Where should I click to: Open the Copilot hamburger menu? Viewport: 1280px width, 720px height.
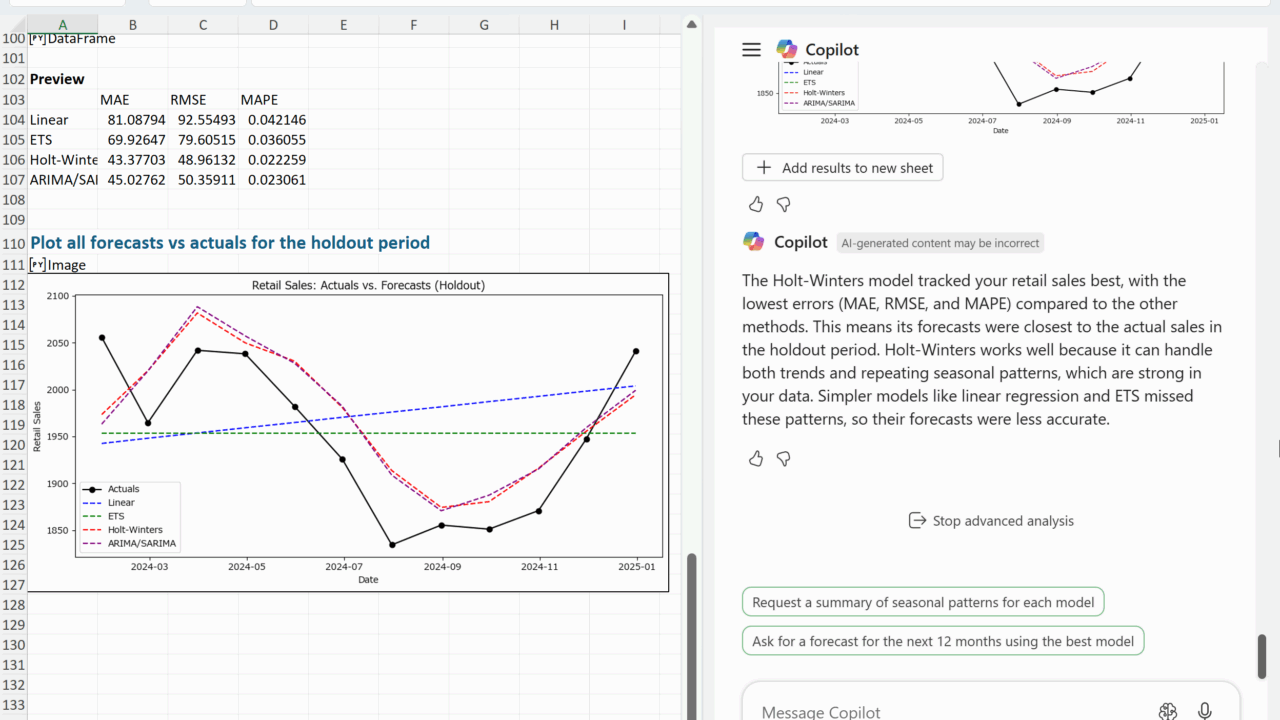[x=751, y=50]
